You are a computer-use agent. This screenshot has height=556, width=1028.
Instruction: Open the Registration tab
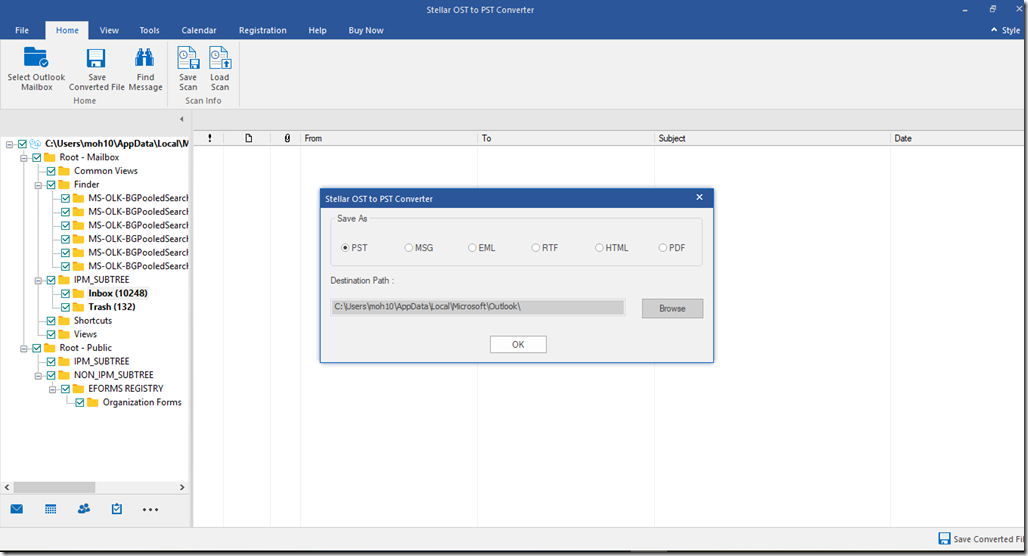(262, 30)
